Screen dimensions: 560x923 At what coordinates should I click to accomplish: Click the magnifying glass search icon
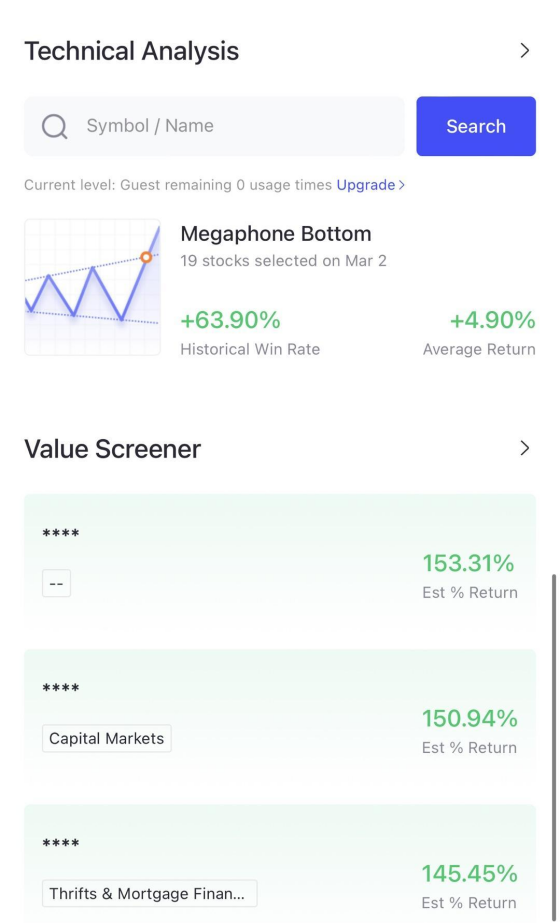click(54, 126)
